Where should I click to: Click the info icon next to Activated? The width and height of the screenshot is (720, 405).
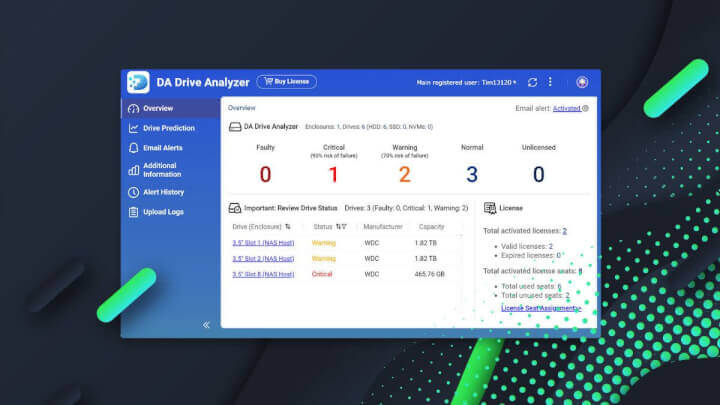585,108
